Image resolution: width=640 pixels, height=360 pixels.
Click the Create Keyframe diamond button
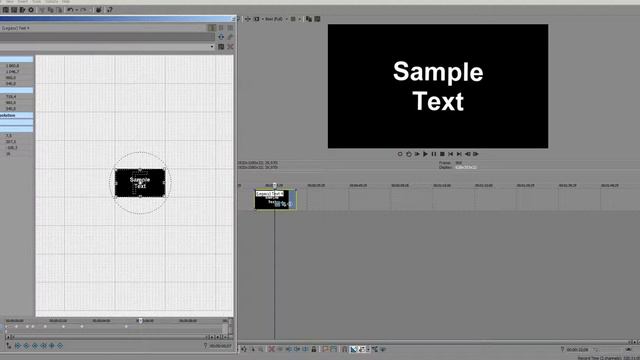52,346
